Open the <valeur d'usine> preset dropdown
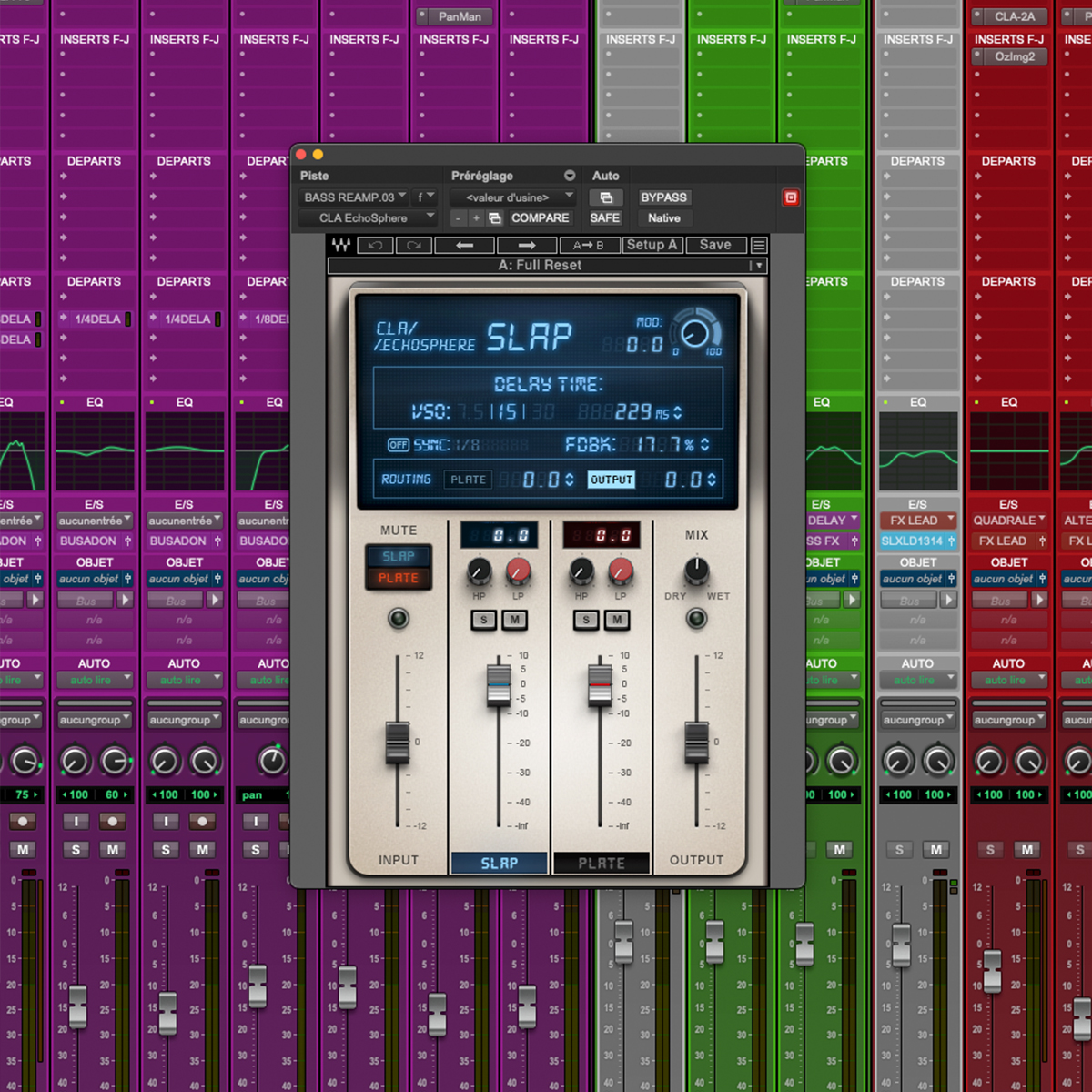This screenshot has width=1092, height=1092. 514,197
